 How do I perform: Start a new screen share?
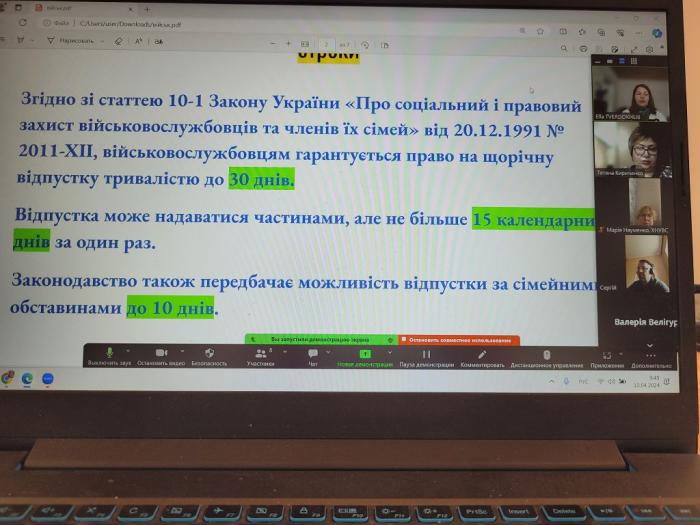[365, 354]
